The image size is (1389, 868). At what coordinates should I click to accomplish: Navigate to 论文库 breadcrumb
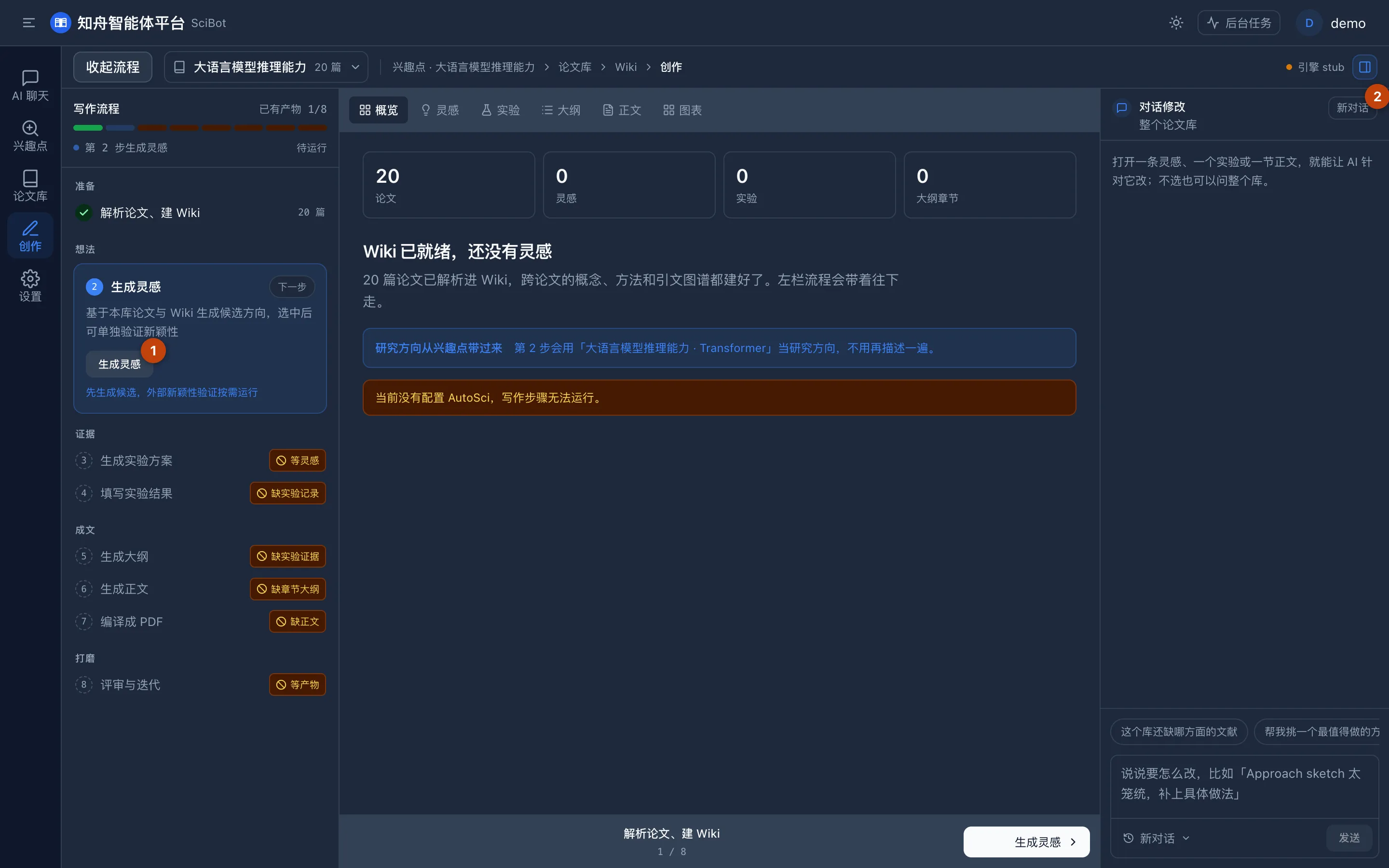point(574,67)
